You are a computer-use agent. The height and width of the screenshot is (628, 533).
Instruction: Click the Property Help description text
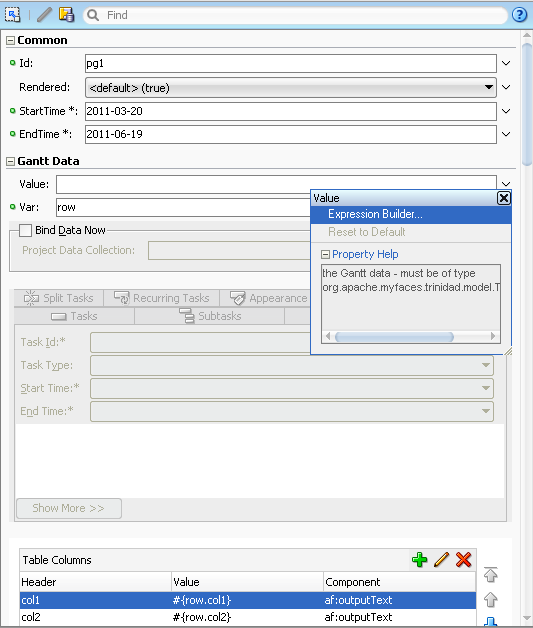pos(411,280)
